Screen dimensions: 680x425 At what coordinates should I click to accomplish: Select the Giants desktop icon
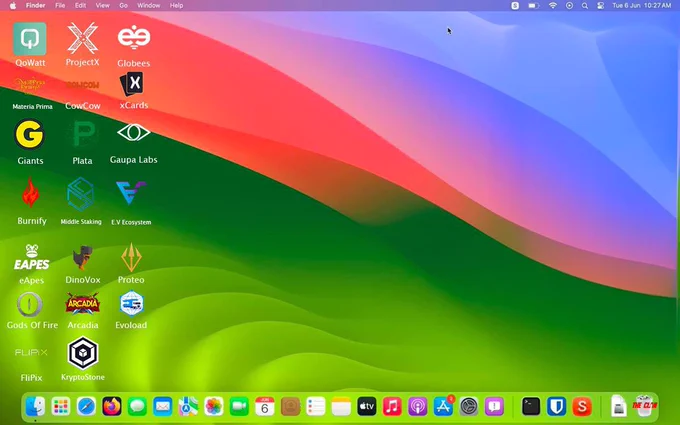point(29,134)
